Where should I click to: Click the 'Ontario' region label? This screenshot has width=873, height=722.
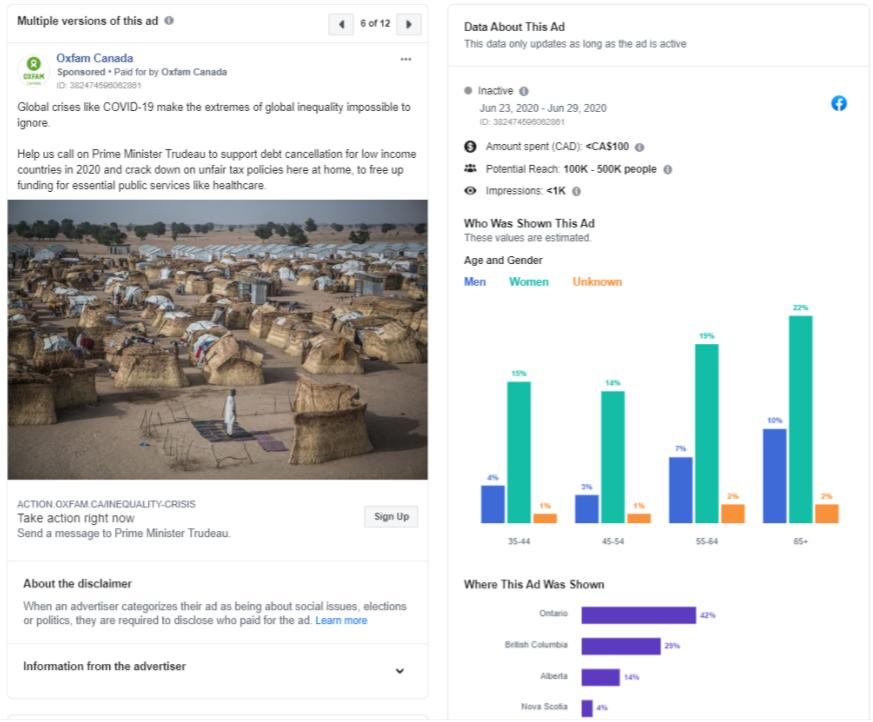[553, 613]
